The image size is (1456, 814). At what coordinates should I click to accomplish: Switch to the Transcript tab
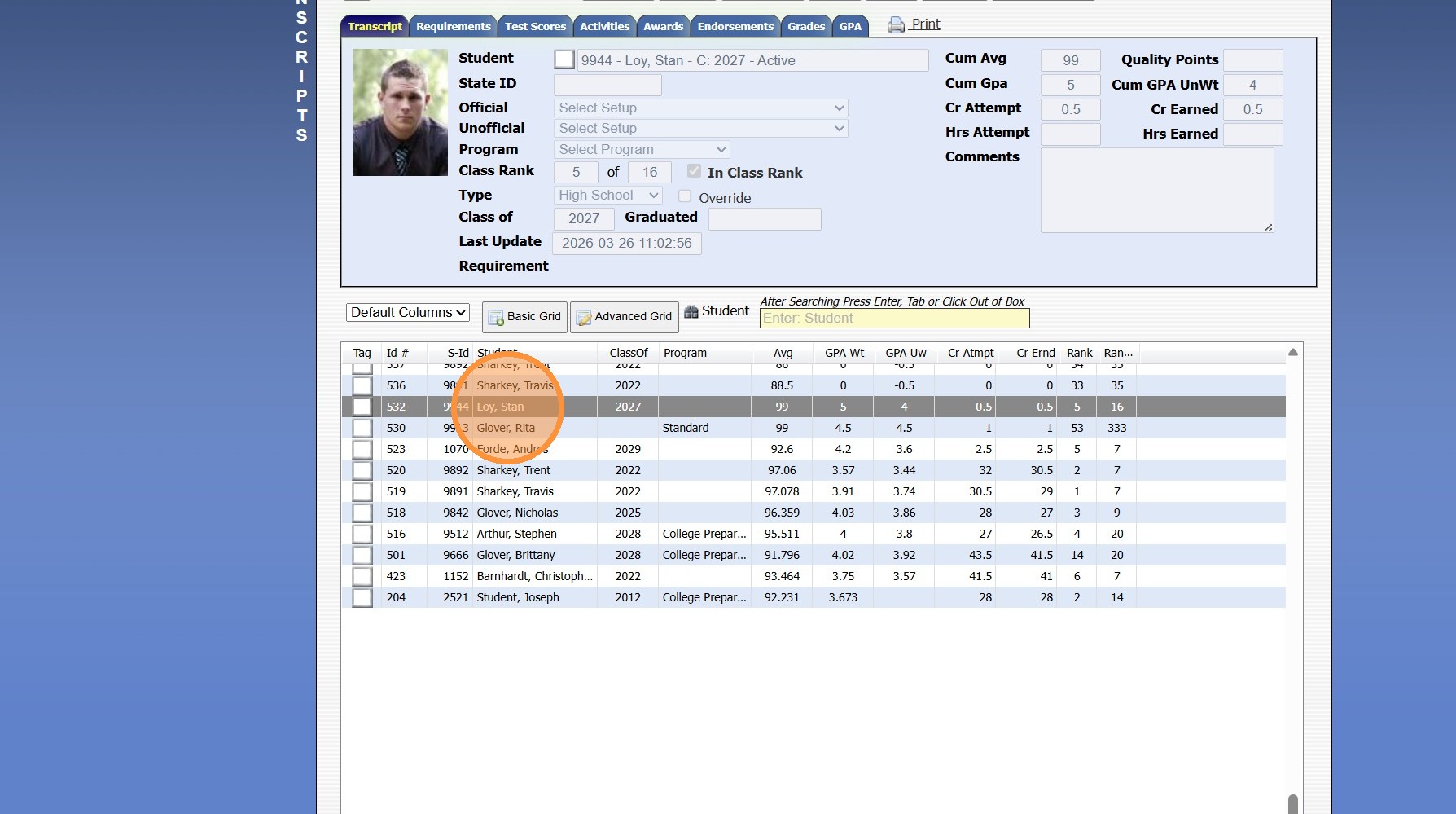[x=375, y=26]
